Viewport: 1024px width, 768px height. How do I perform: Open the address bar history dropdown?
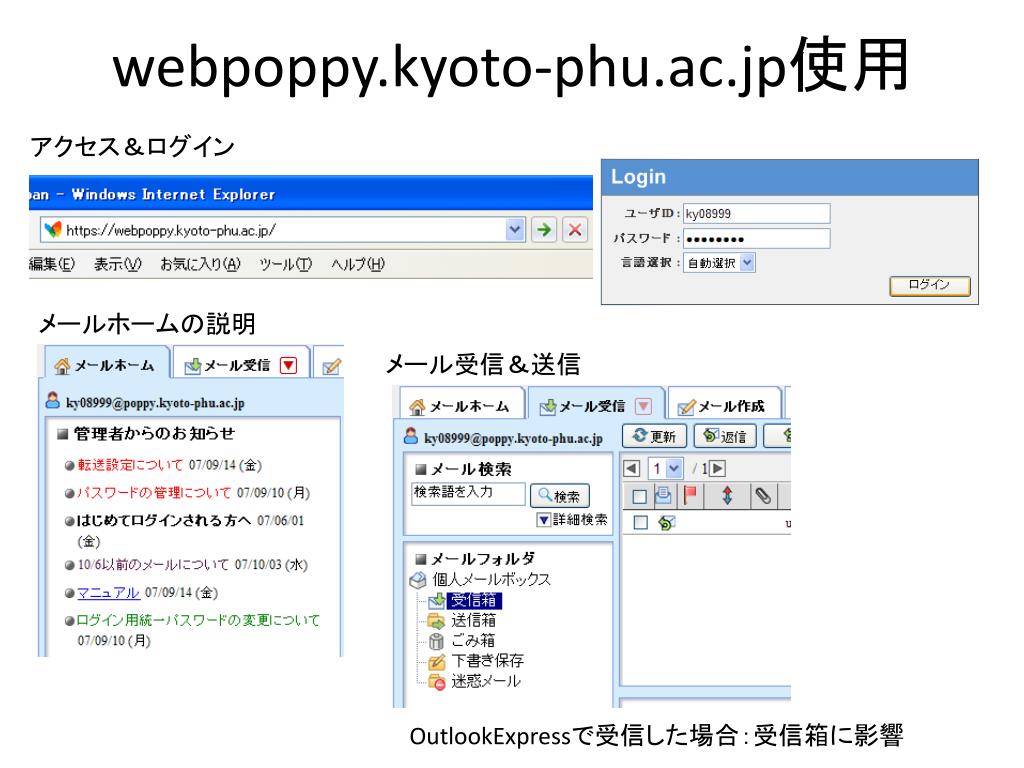tap(515, 230)
